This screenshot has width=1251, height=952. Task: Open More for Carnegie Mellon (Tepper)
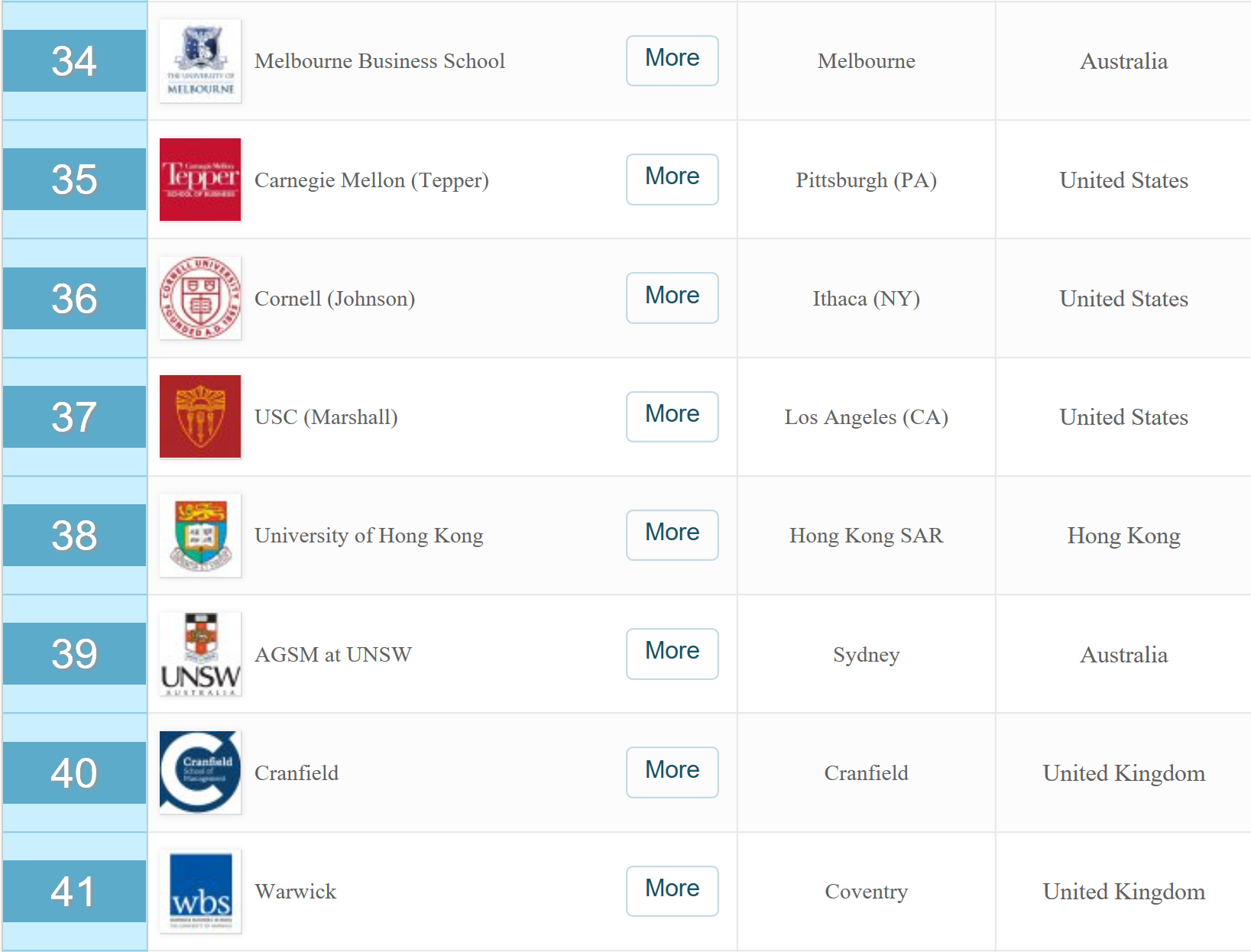point(672,179)
